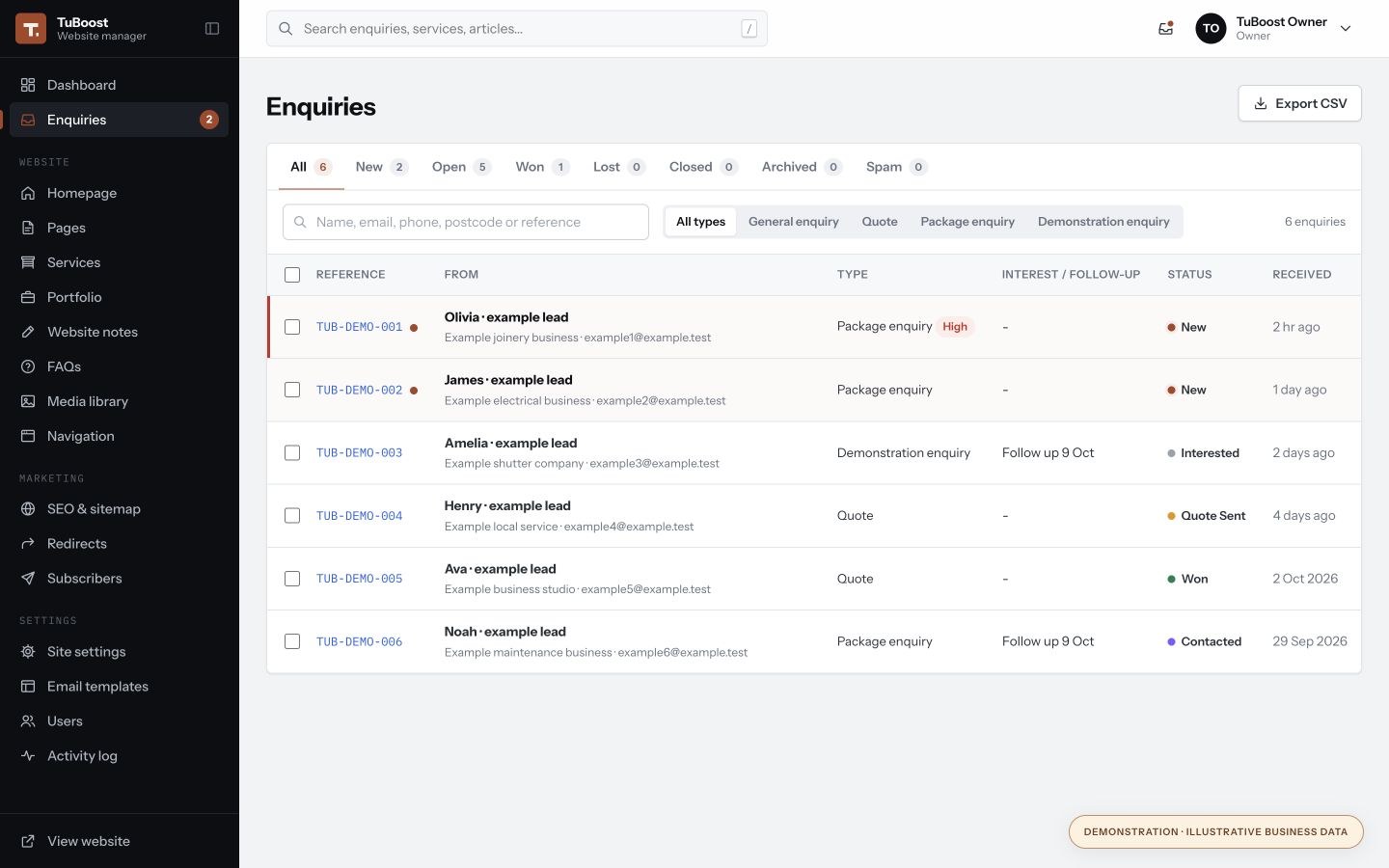Filter by Demonstration enquiry type
Screen dimensions: 1389x868
coord(1103,222)
